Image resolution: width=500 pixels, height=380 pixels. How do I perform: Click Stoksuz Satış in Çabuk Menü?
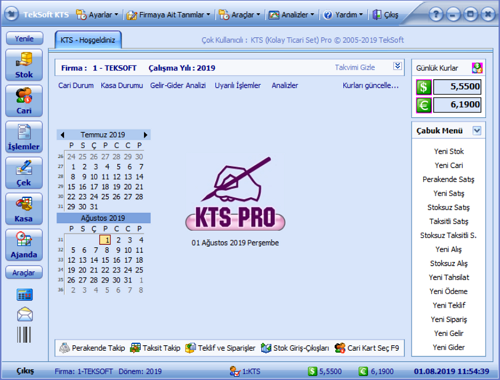[x=448, y=207]
